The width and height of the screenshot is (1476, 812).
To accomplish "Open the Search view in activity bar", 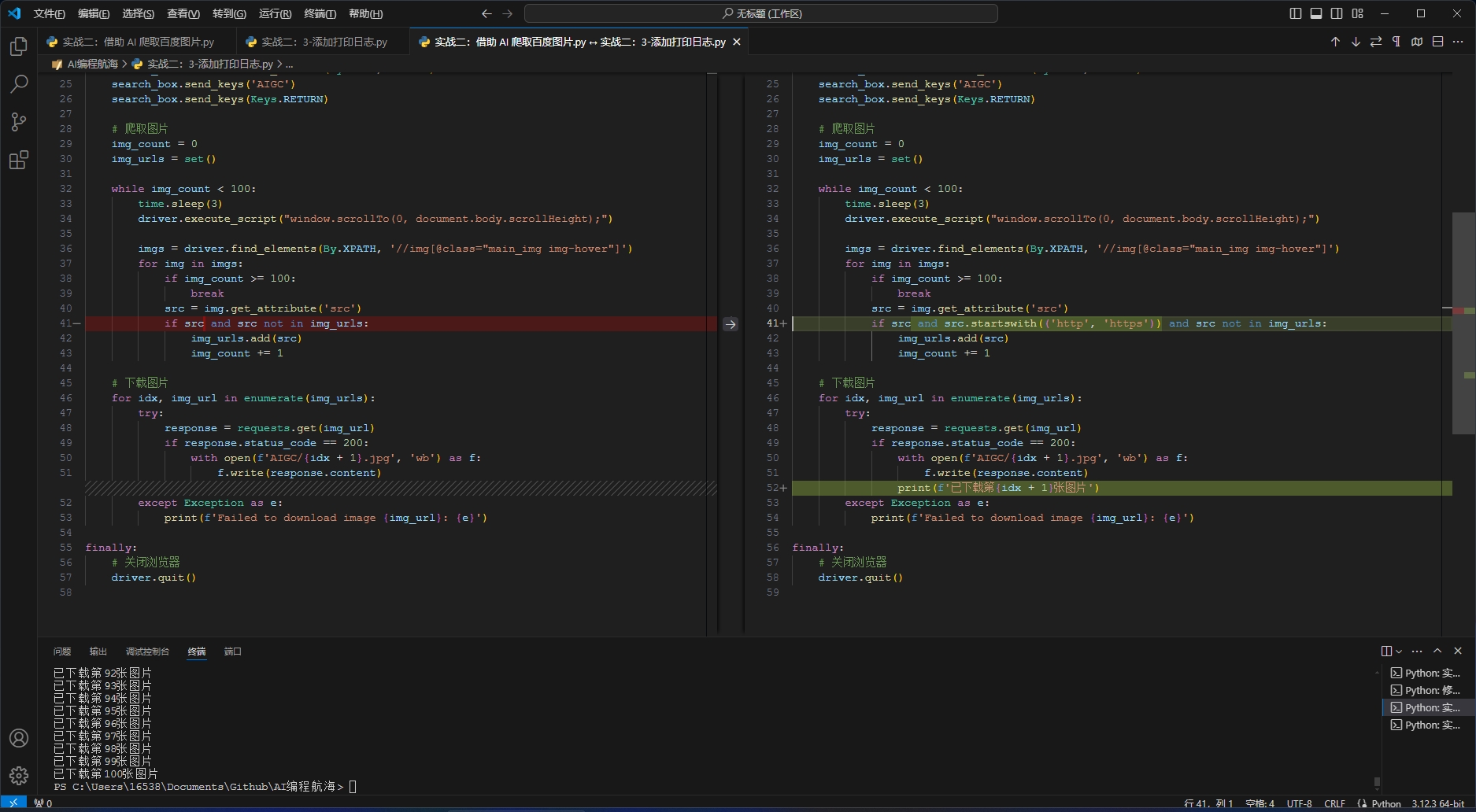I will [19, 83].
